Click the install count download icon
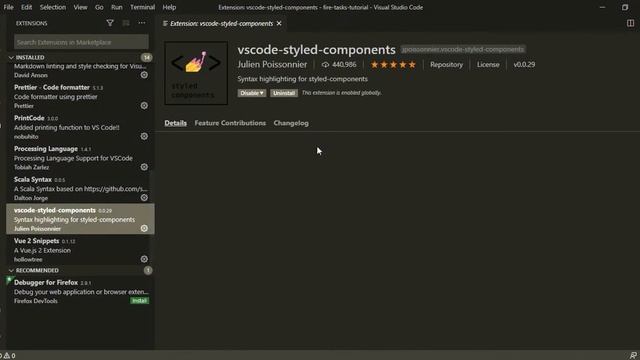Viewport: 640px width, 360px height. point(325,64)
